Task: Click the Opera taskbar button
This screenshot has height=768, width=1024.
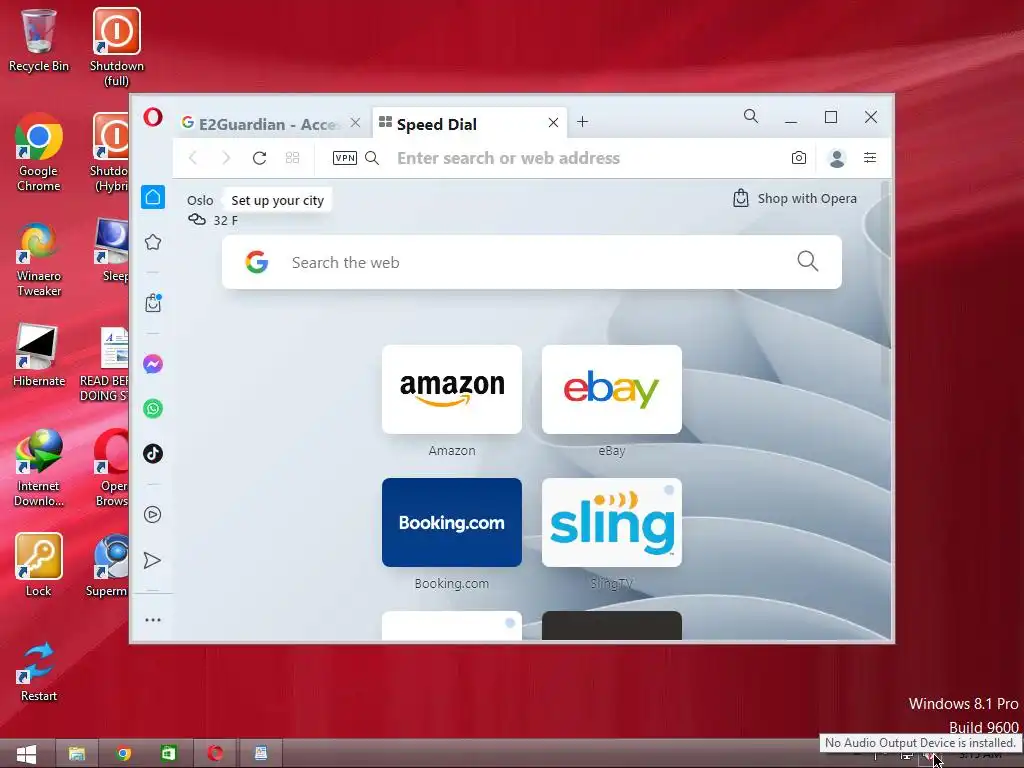Action: coord(215,754)
